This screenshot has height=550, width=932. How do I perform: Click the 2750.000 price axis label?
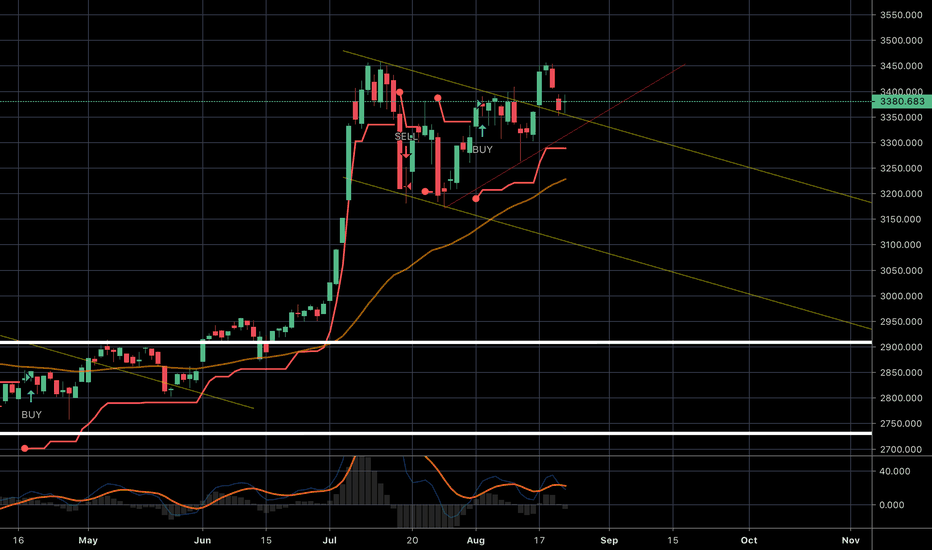(x=901, y=423)
